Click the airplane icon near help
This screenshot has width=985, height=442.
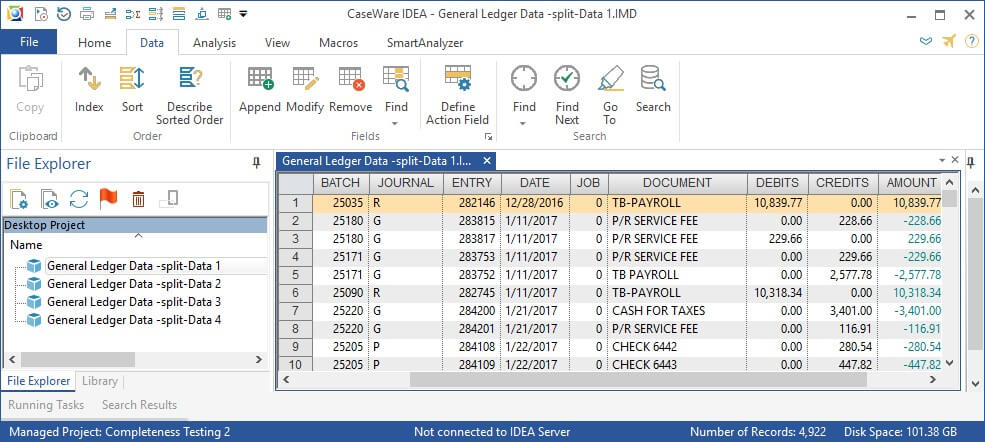(949, 41)
